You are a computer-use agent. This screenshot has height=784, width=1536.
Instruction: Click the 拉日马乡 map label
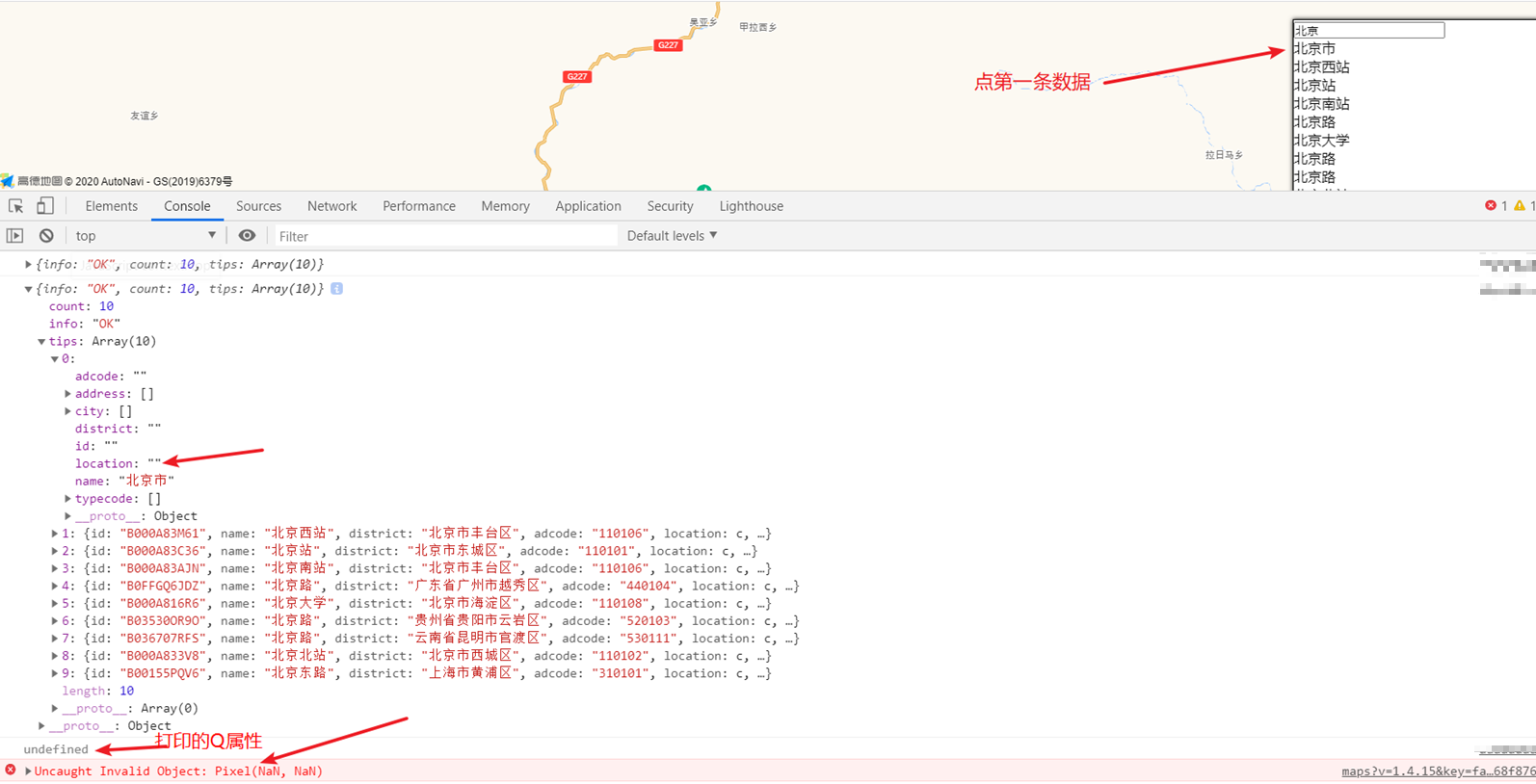point(1224,155)
